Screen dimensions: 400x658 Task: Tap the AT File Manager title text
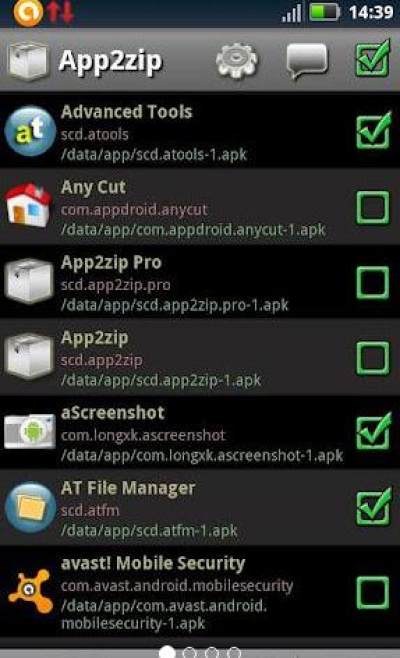pos(128,488)
